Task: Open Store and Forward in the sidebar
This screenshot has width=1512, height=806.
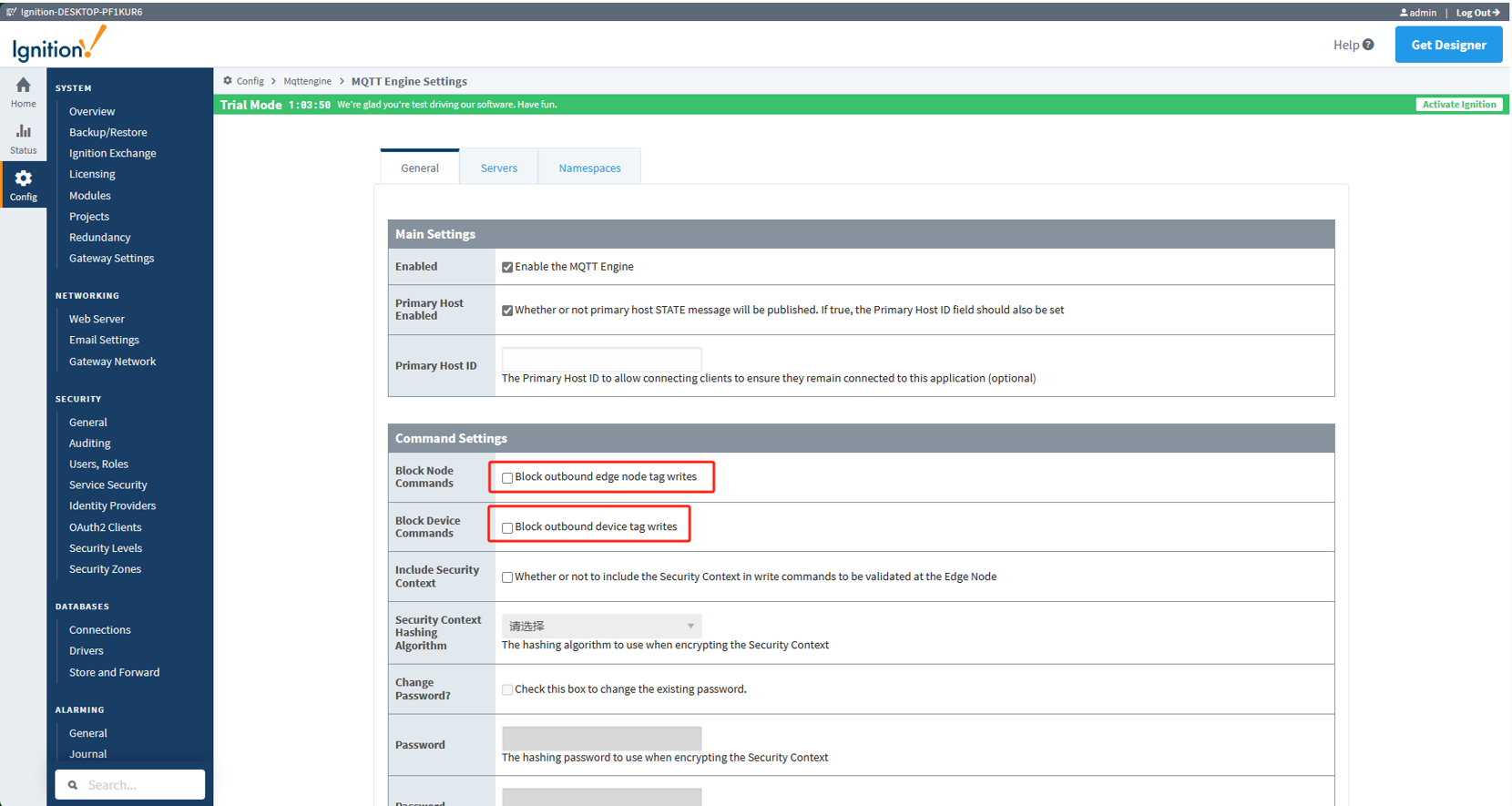Action: point(114,673)
